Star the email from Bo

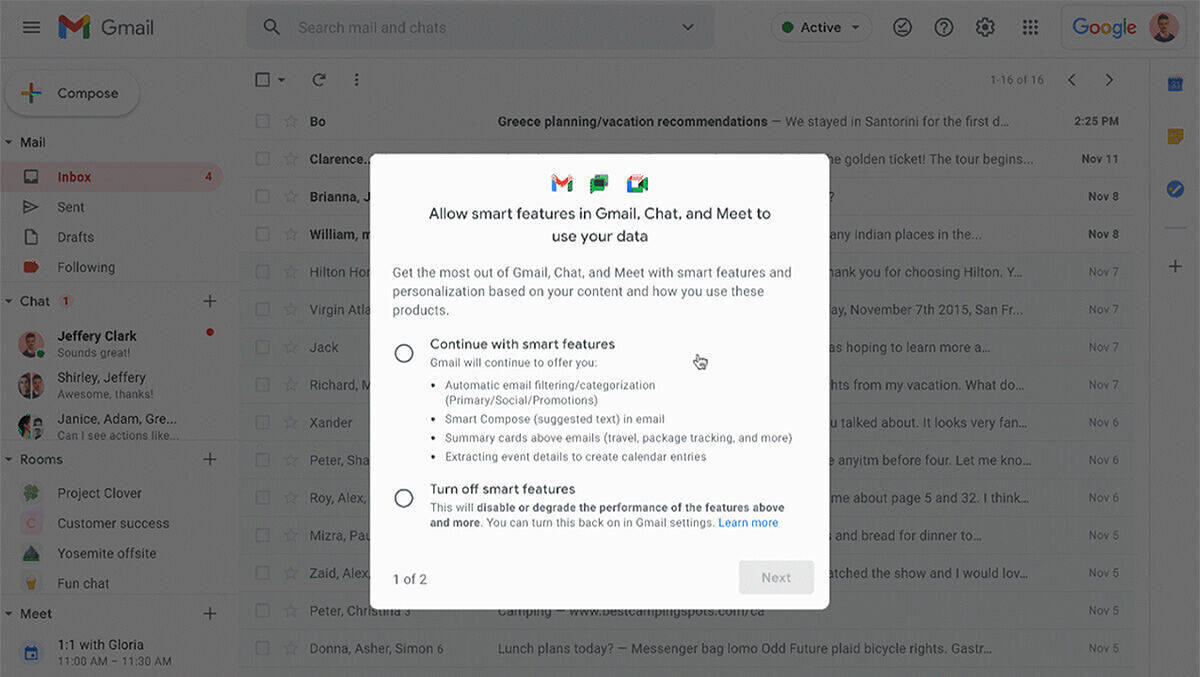(x=291, y=121)
